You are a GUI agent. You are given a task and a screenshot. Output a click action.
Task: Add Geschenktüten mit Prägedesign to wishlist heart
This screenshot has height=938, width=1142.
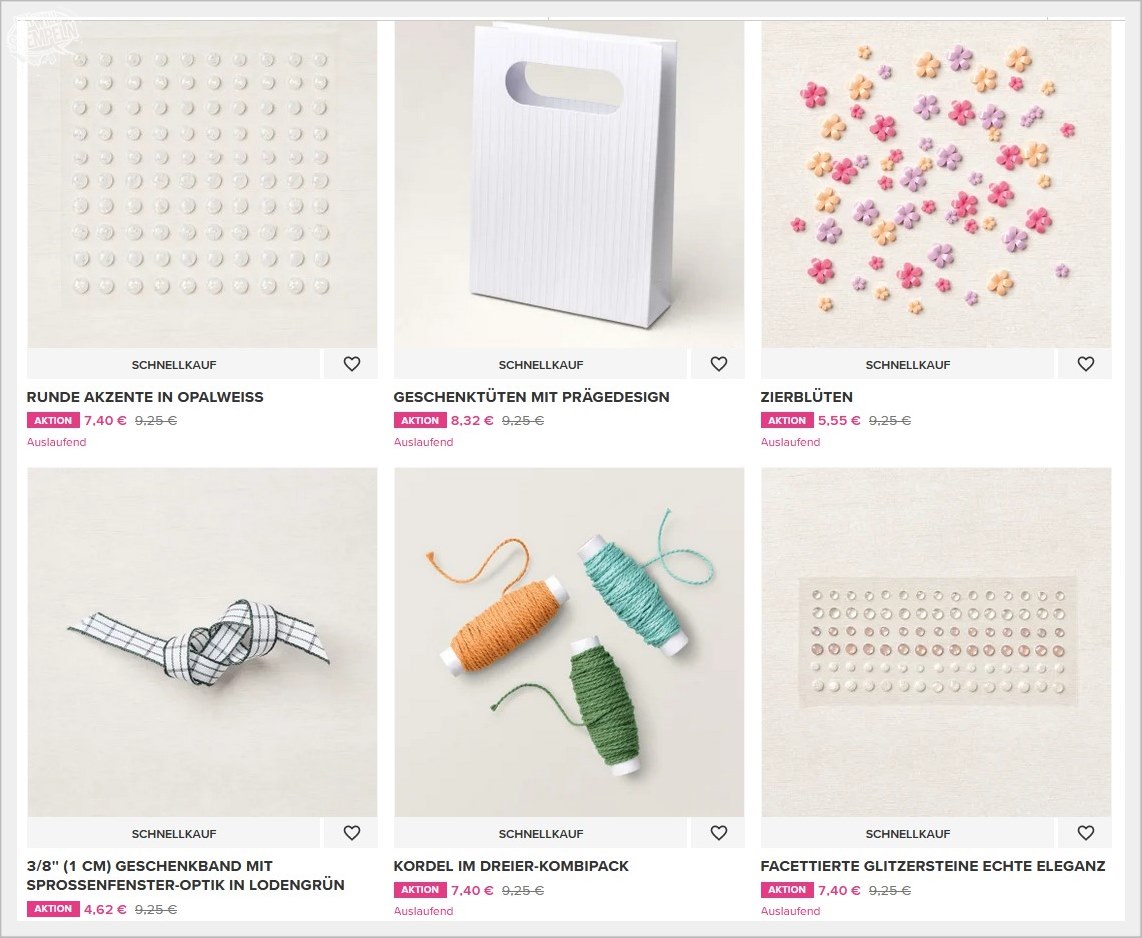[x=719, y=364]
